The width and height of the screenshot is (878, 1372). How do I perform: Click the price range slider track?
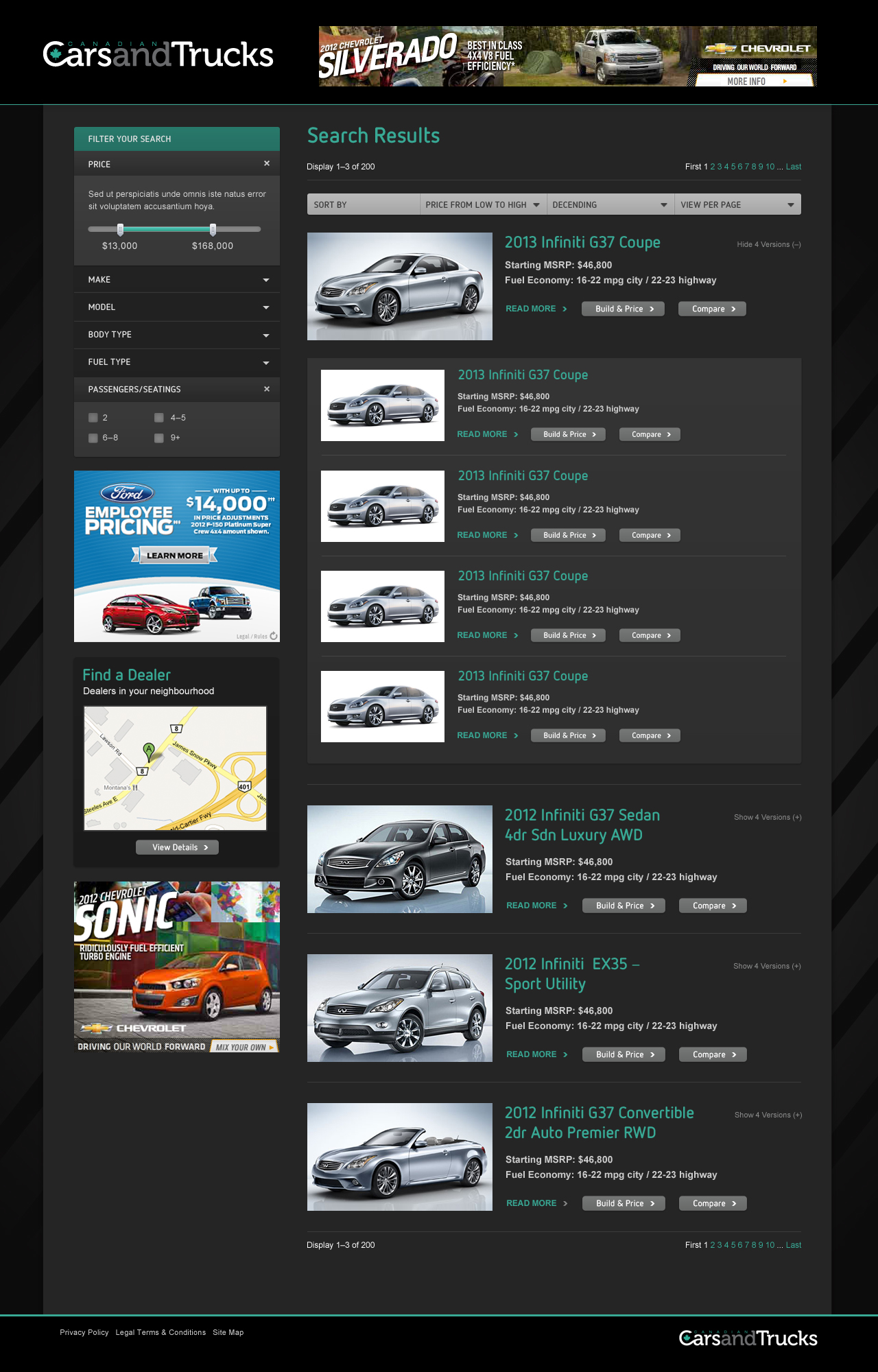[x=174, y=229]
